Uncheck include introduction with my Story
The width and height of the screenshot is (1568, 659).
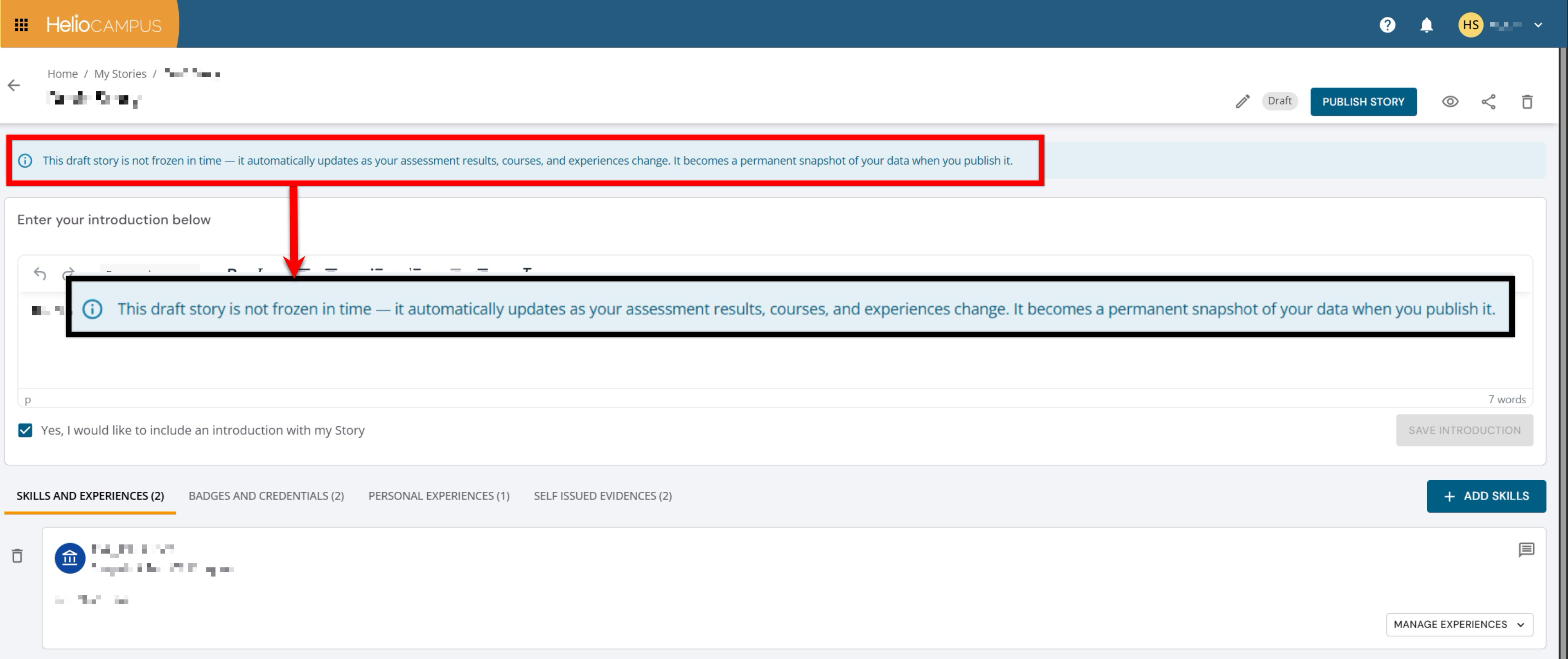[25, 430]
